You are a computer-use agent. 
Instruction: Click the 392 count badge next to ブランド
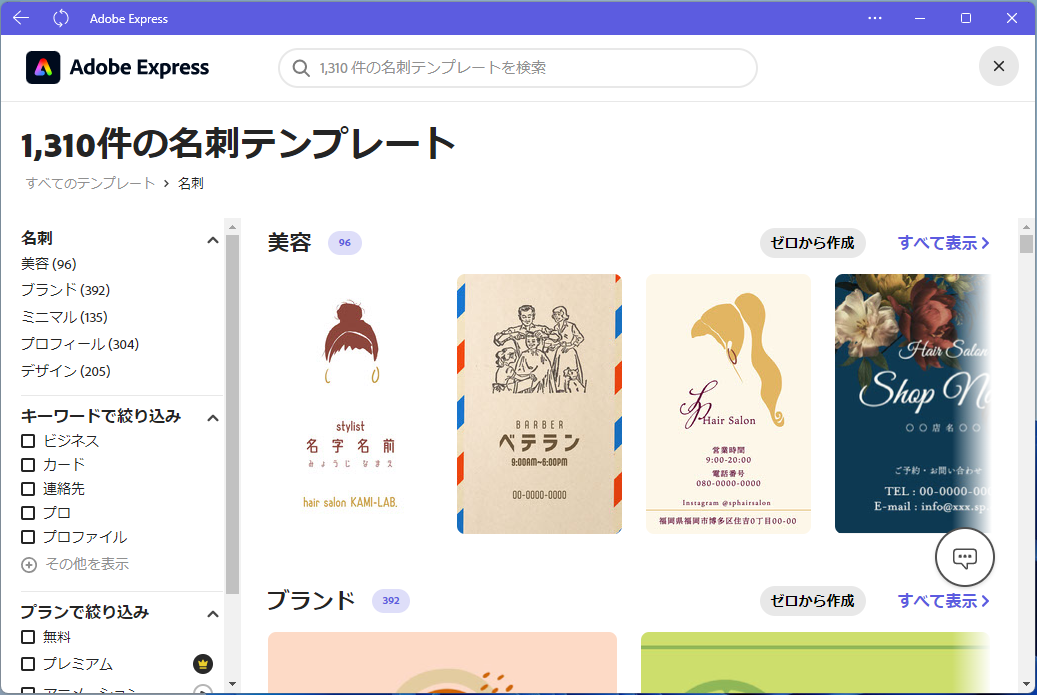(x=391, y=600)
